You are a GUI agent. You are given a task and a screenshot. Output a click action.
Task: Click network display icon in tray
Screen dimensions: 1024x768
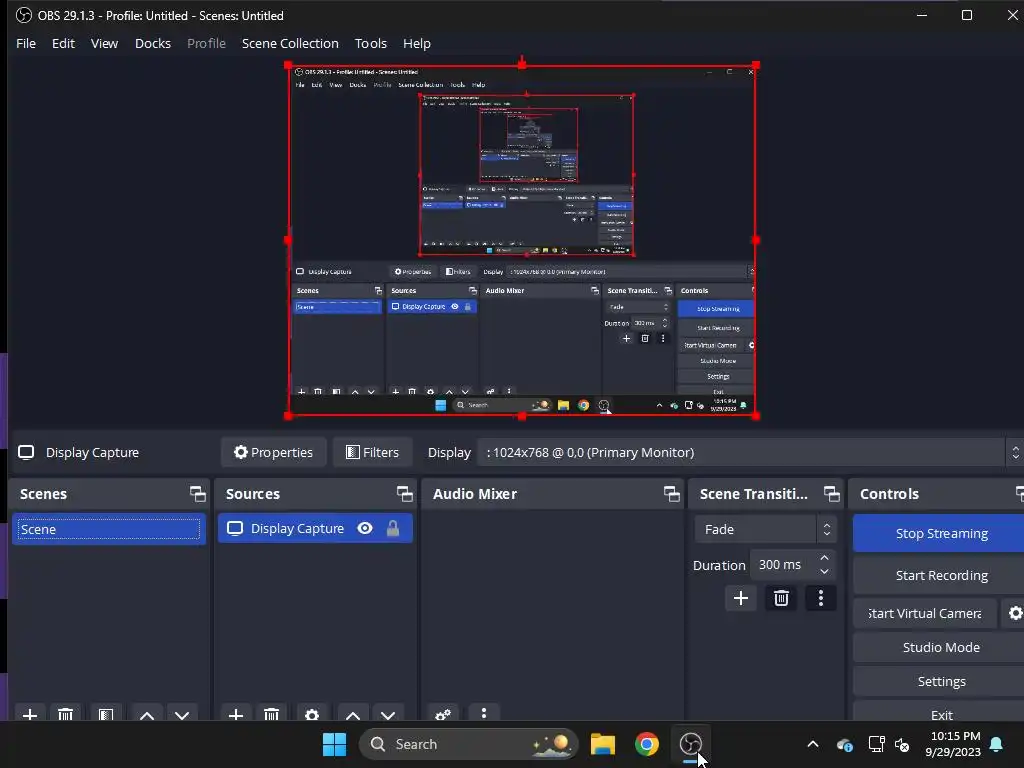click(x=876, y=744)
